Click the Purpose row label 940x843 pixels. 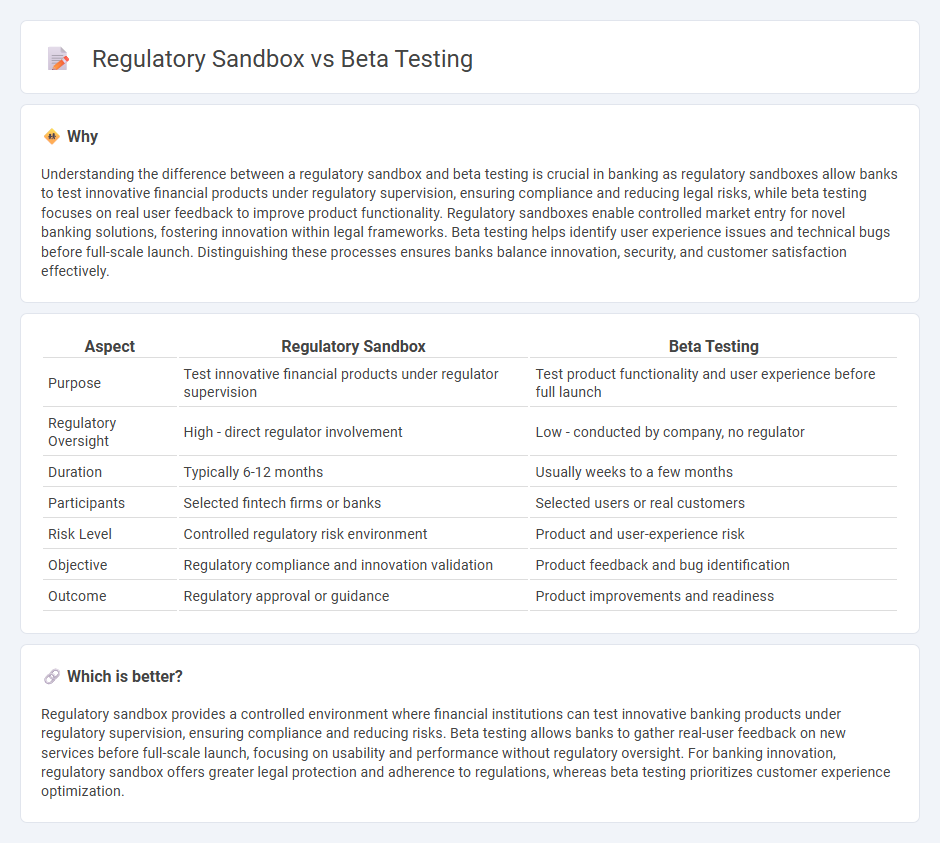tap(74, 383)
